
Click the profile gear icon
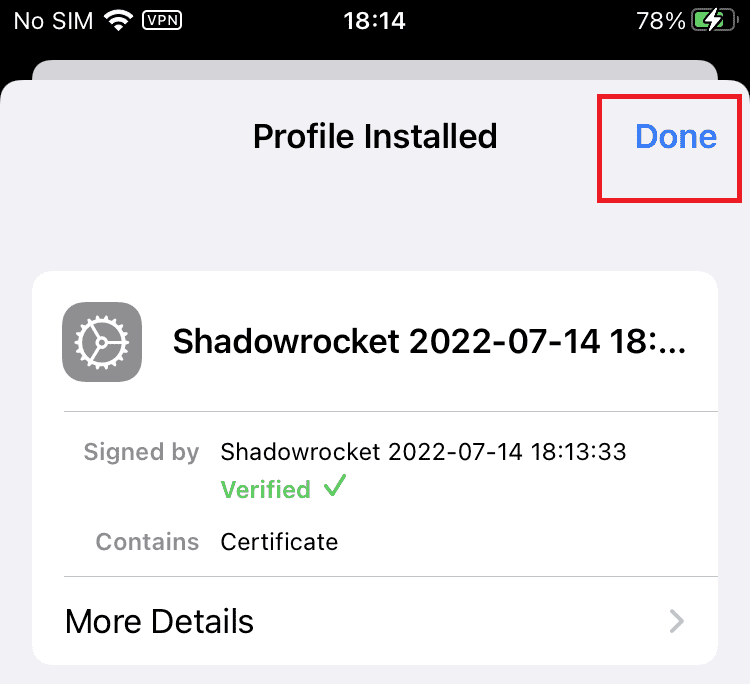[x=102, y=342]
